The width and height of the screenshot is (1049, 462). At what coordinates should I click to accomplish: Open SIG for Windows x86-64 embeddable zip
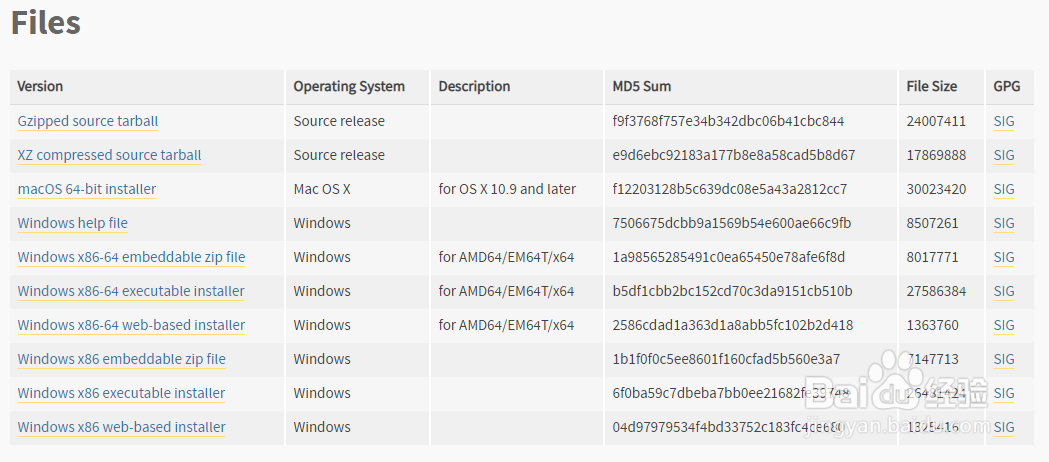coord(1004,257)
